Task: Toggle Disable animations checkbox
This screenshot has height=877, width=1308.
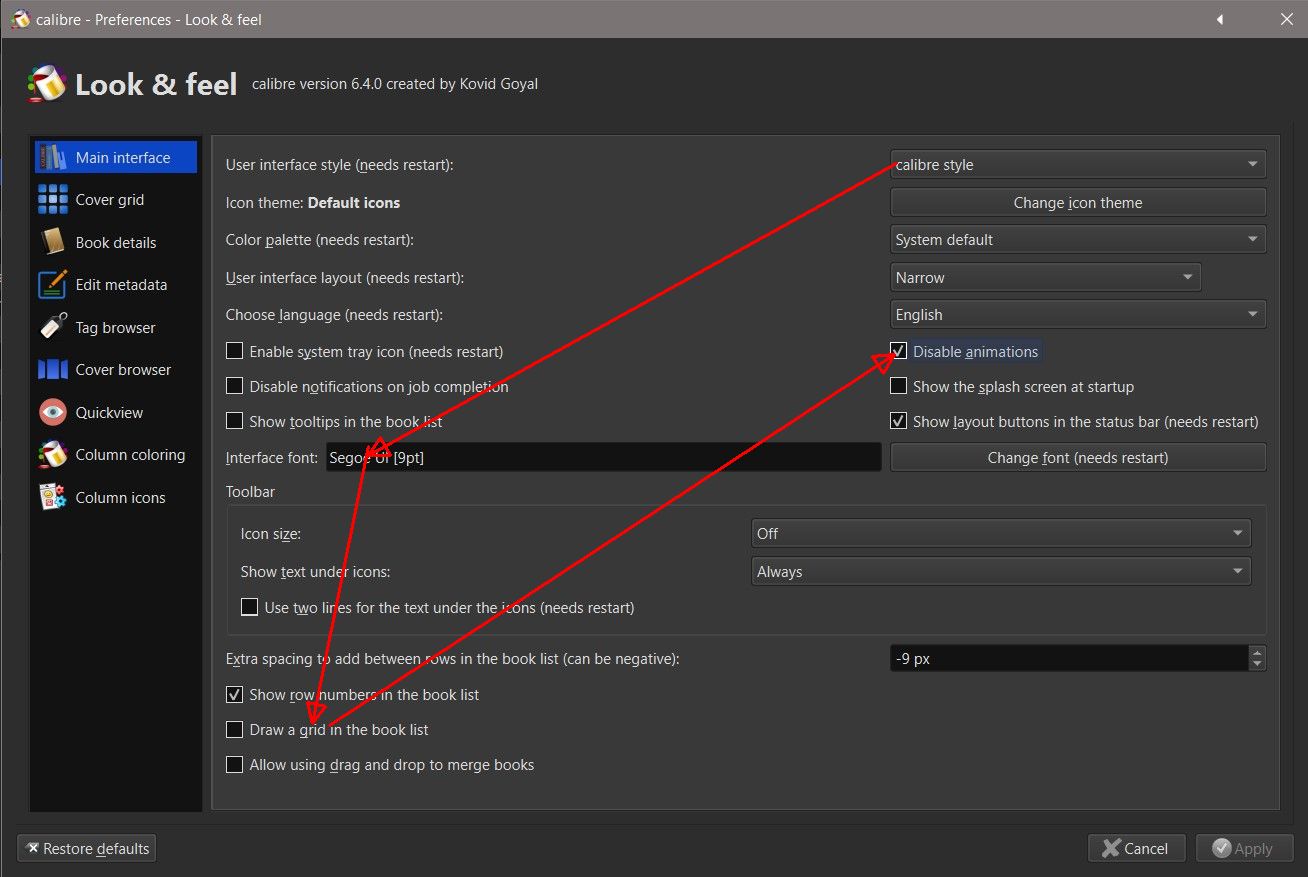Action: 898,351
